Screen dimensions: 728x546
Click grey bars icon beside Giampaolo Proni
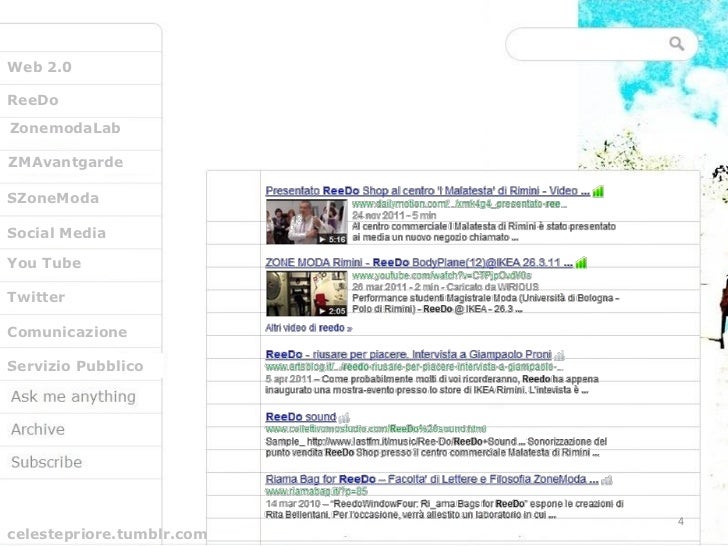click(559, 356)
